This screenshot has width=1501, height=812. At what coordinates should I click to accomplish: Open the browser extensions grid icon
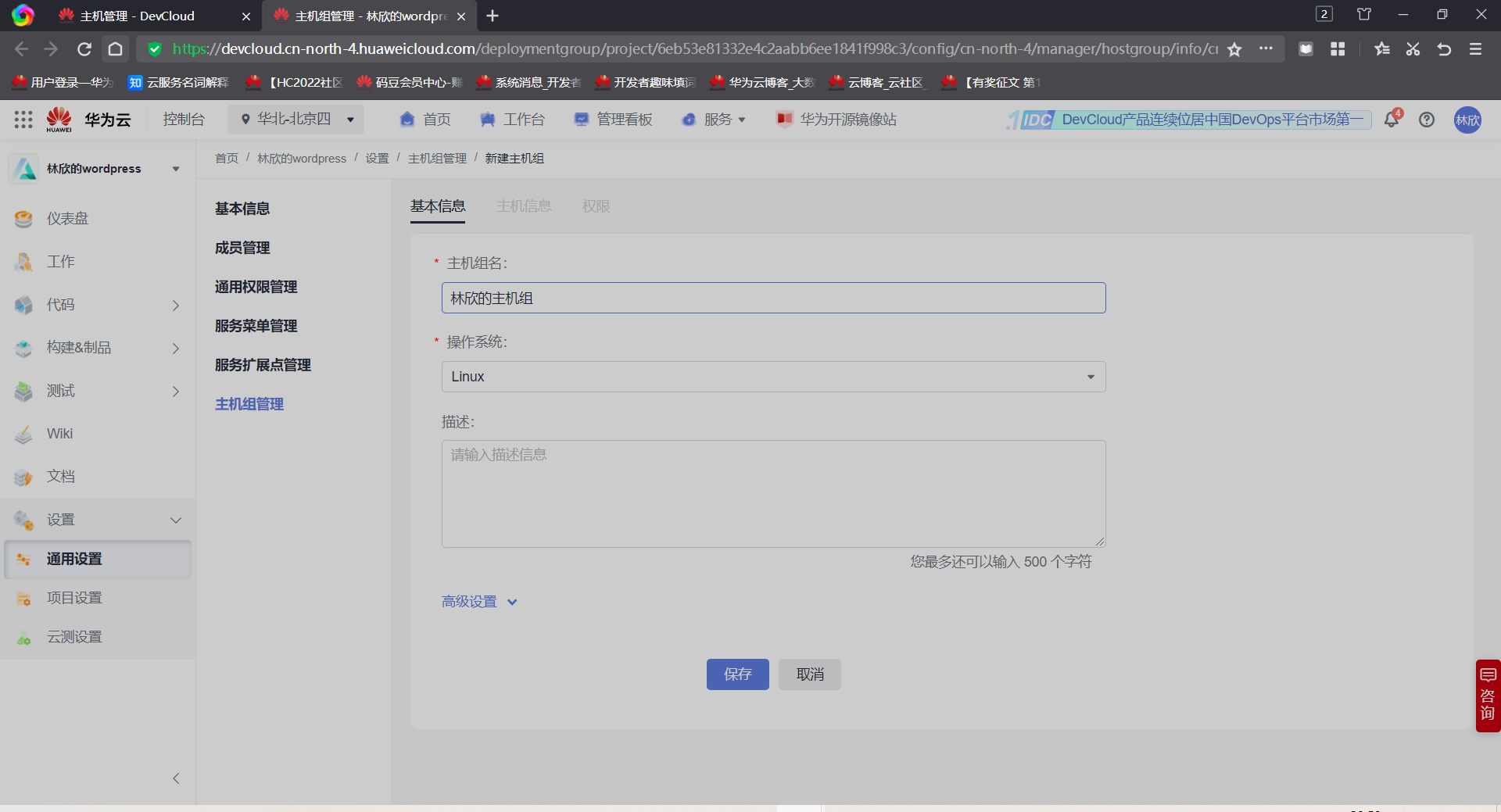(x=1338, y=49)
